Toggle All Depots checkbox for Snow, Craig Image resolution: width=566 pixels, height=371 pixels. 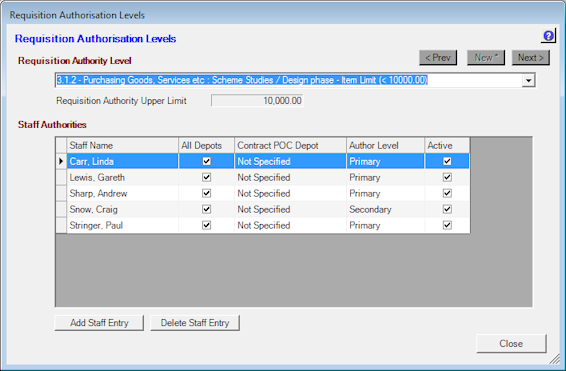tap(206, 209)
